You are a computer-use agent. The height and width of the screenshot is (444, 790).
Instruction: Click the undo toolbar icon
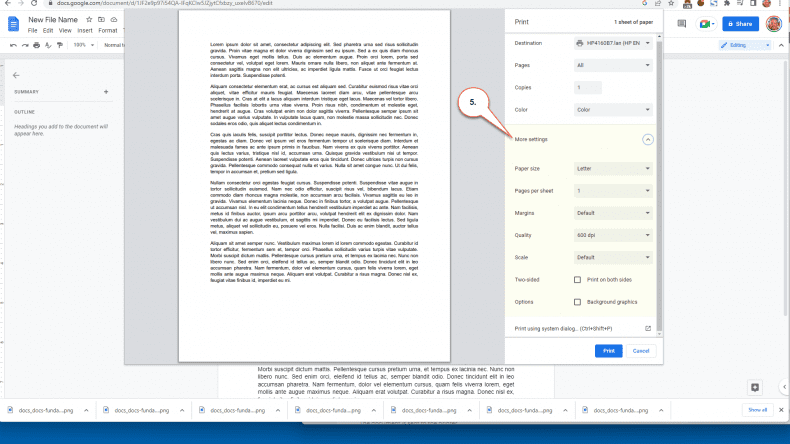pos(13,45)
